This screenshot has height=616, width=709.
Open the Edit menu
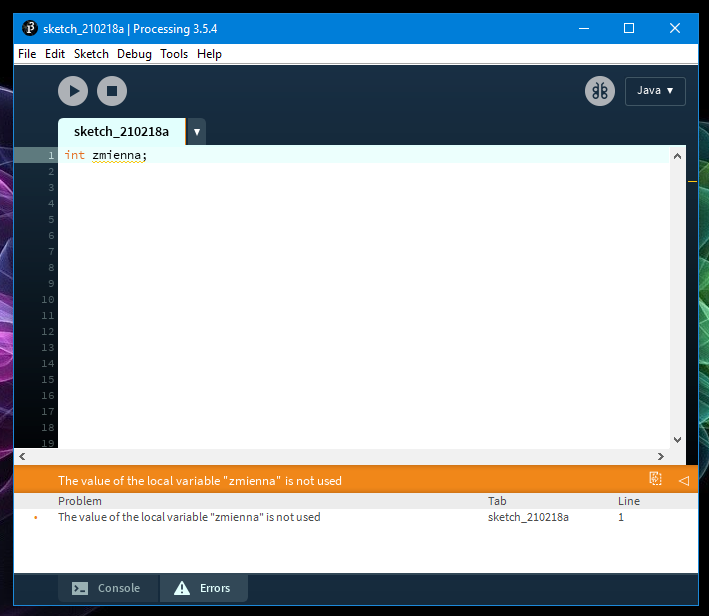pos(55,54)
